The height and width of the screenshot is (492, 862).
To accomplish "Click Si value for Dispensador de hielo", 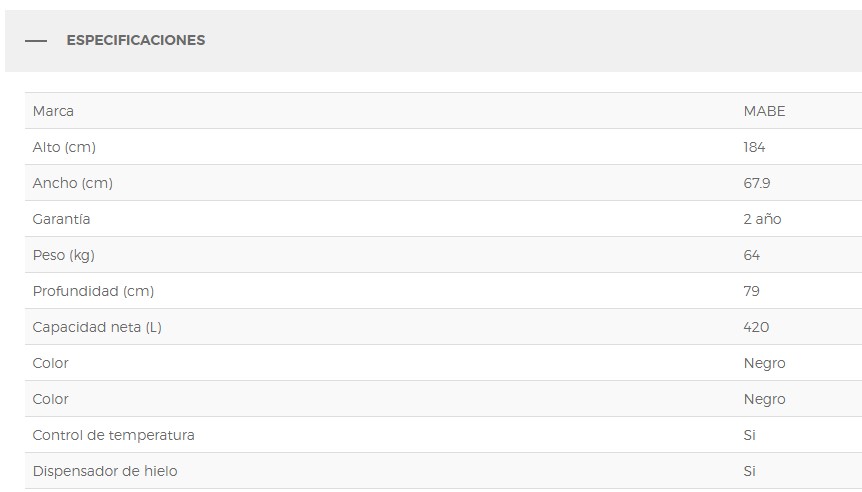I will (x=749, y=471).
